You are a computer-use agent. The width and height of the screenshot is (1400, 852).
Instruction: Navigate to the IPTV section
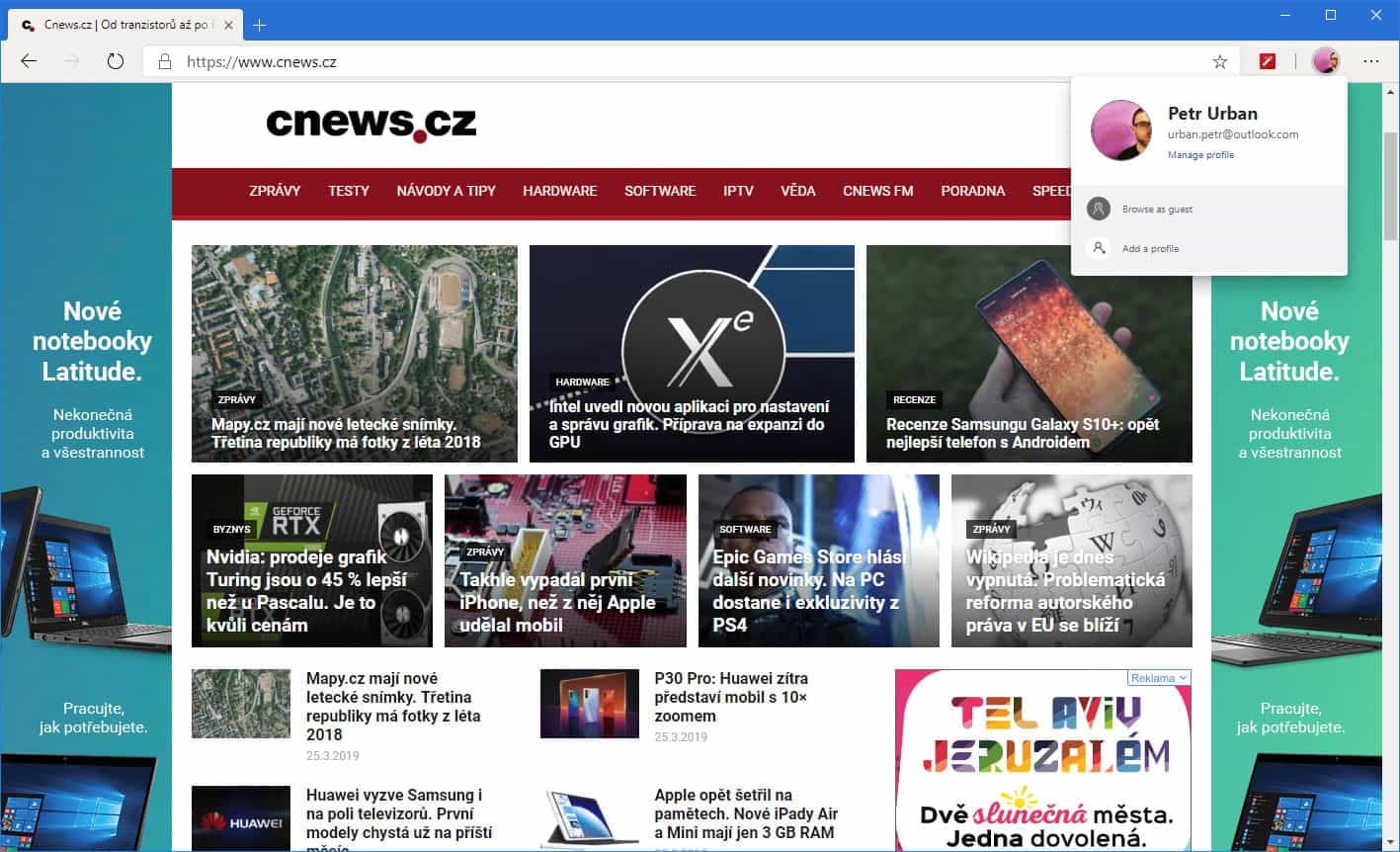[738, 191]
